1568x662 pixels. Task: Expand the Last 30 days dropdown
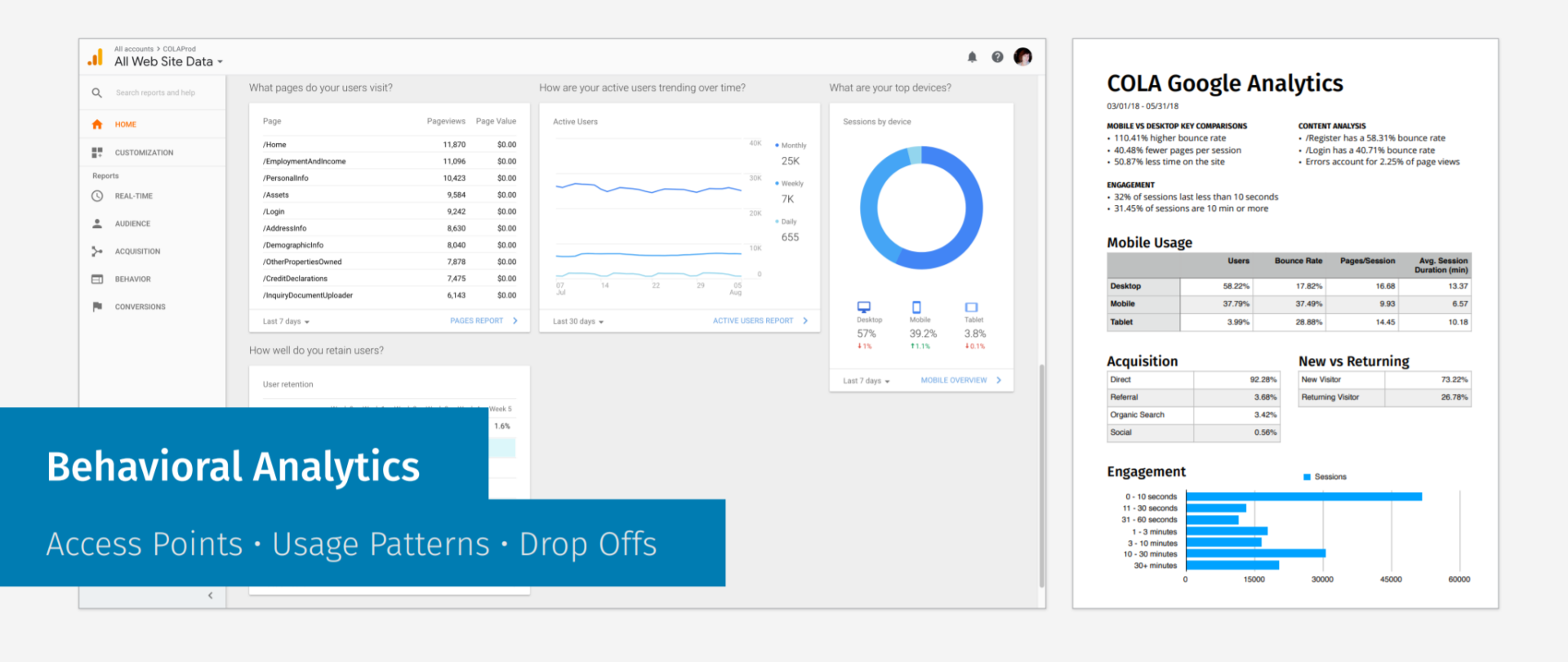[x=578, y=322]
